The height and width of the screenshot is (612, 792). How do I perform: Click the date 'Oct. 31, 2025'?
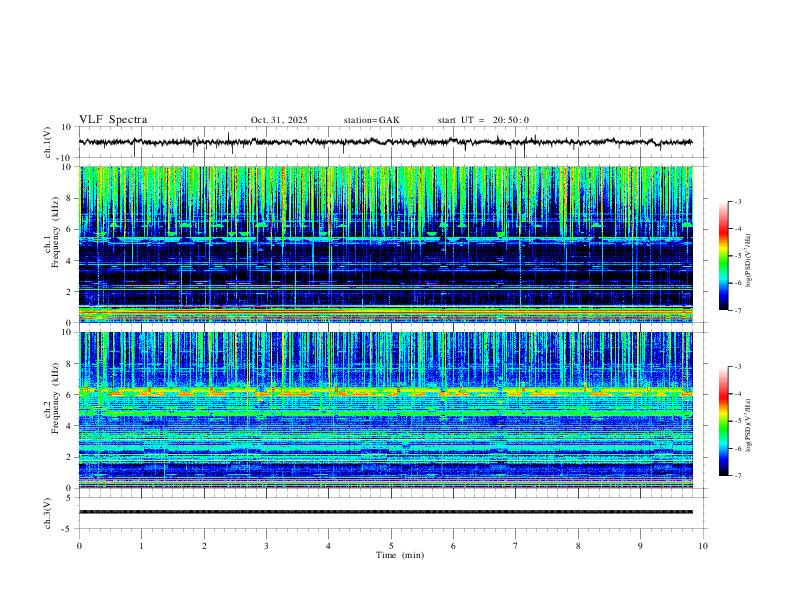pyautogui.click(x=279, y=120)
